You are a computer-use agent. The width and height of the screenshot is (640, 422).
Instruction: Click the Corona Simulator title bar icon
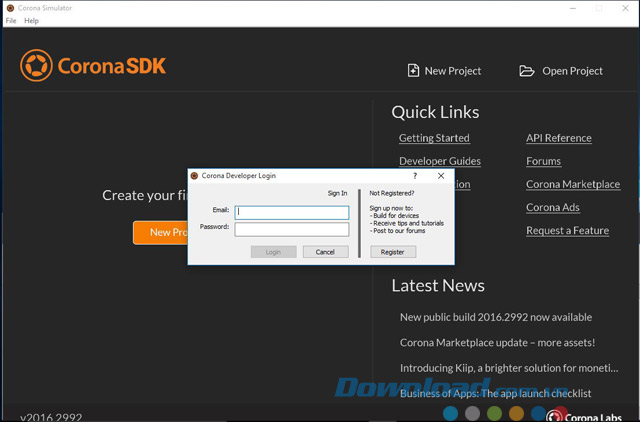click(10, 8)
